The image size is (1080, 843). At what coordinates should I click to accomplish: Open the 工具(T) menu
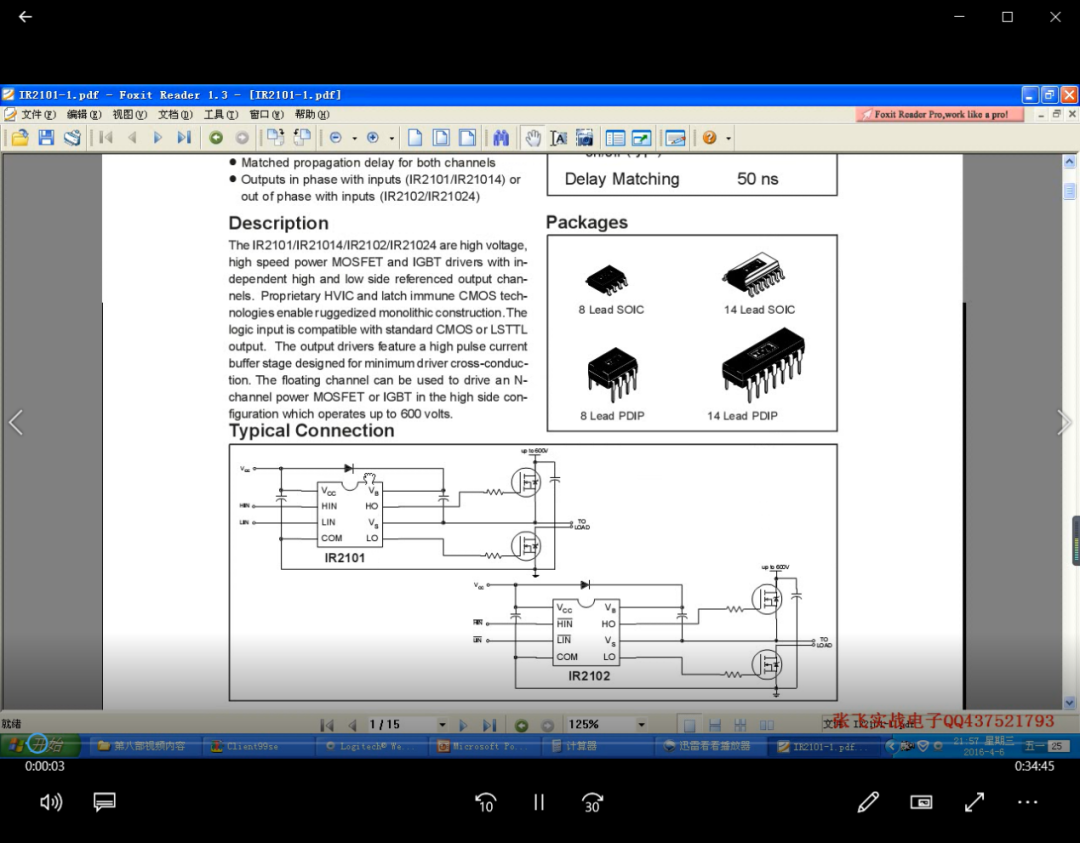(x=220, y=114)
